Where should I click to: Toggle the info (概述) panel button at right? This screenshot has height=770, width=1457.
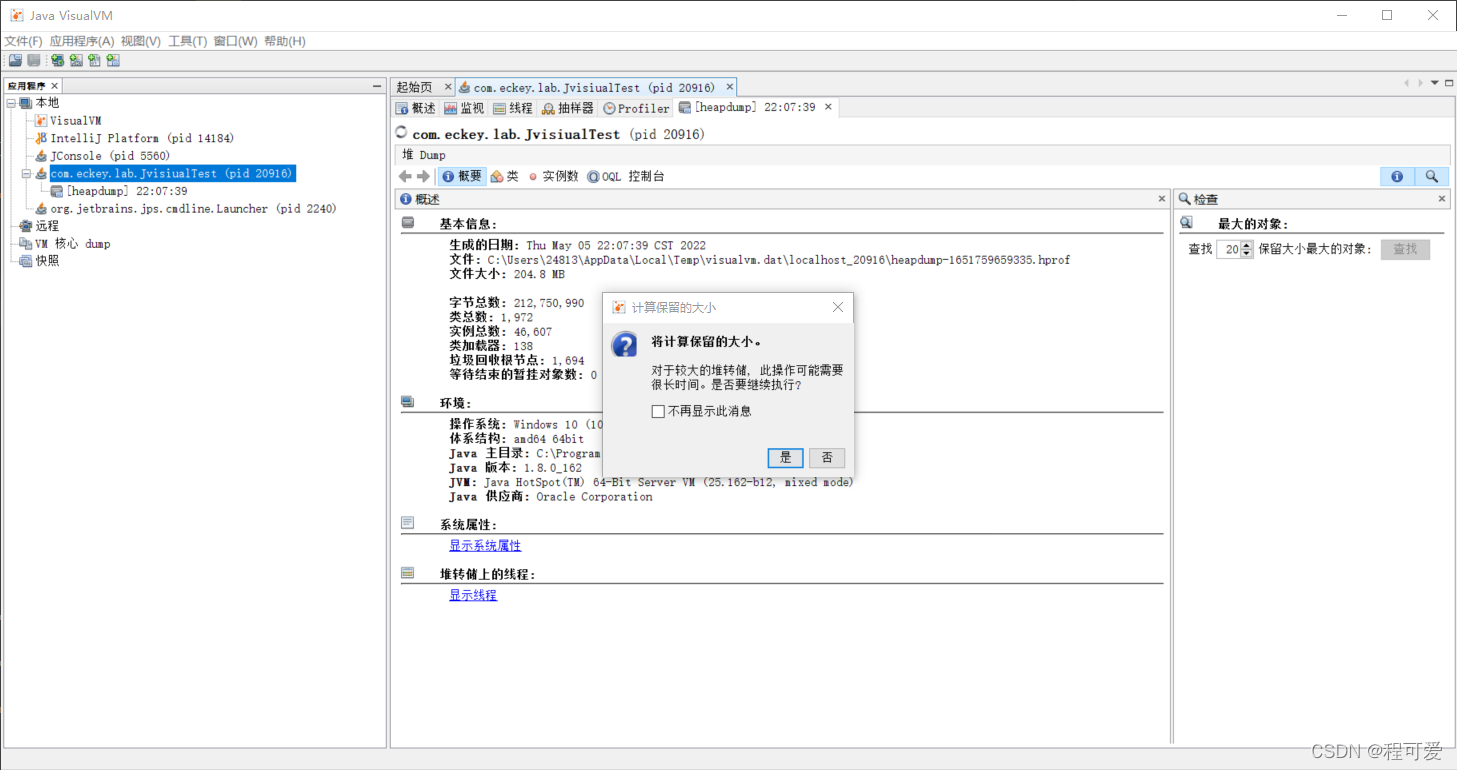(x=1397, y=176)
